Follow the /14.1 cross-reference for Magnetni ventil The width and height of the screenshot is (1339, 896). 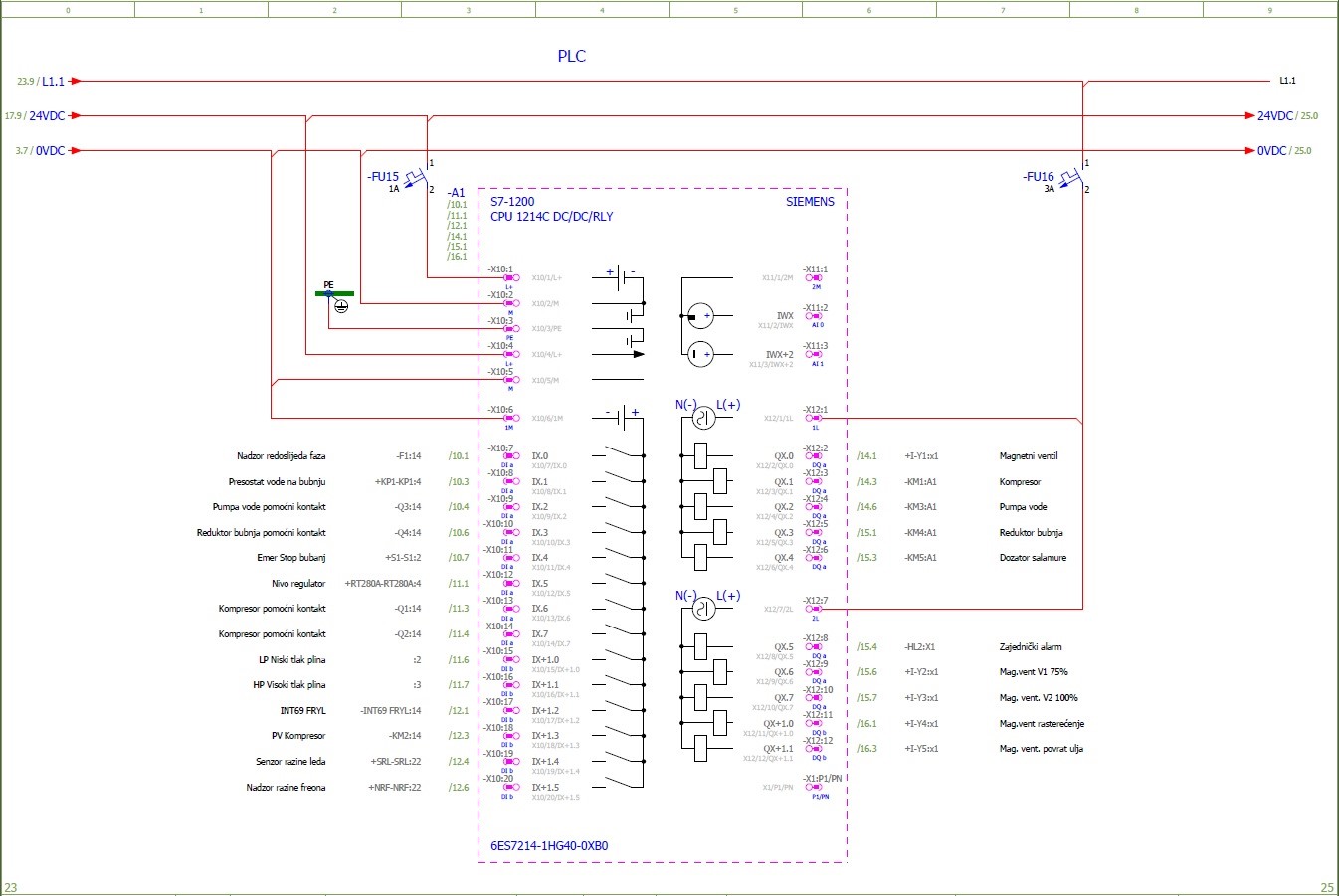[867, 456]
